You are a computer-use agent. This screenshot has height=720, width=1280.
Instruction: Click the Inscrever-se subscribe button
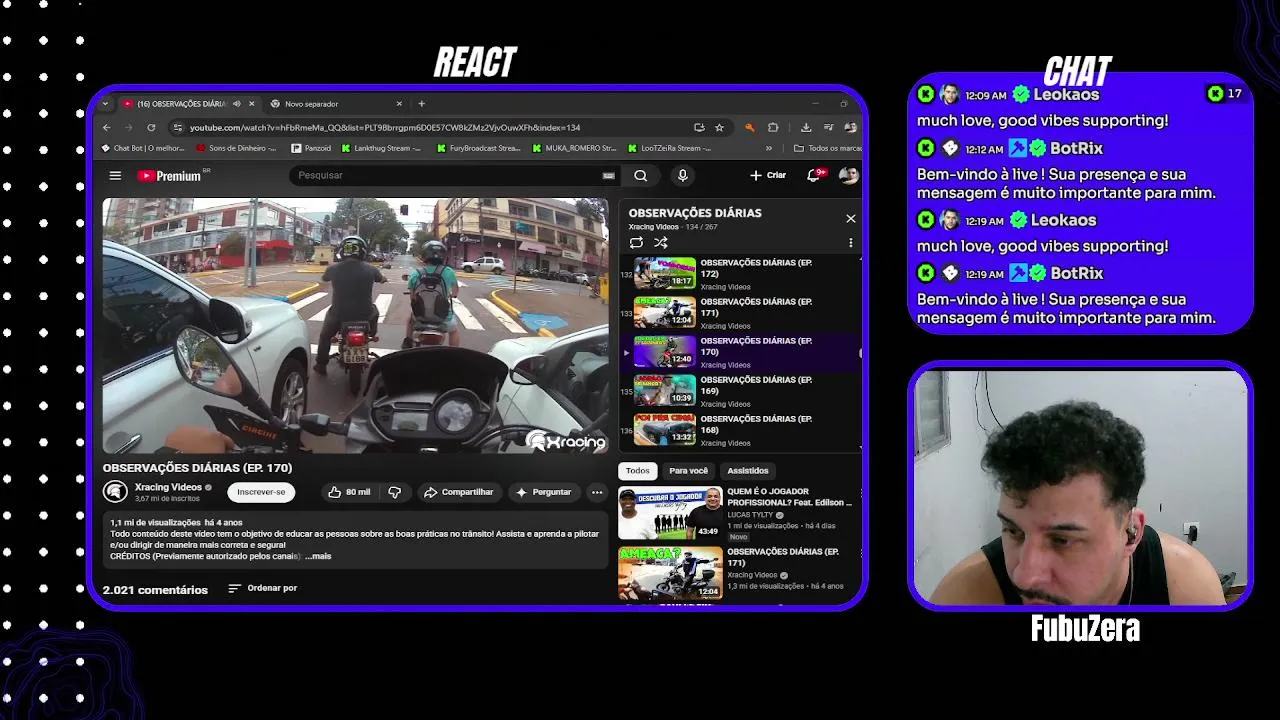click(x=261, y=492)
